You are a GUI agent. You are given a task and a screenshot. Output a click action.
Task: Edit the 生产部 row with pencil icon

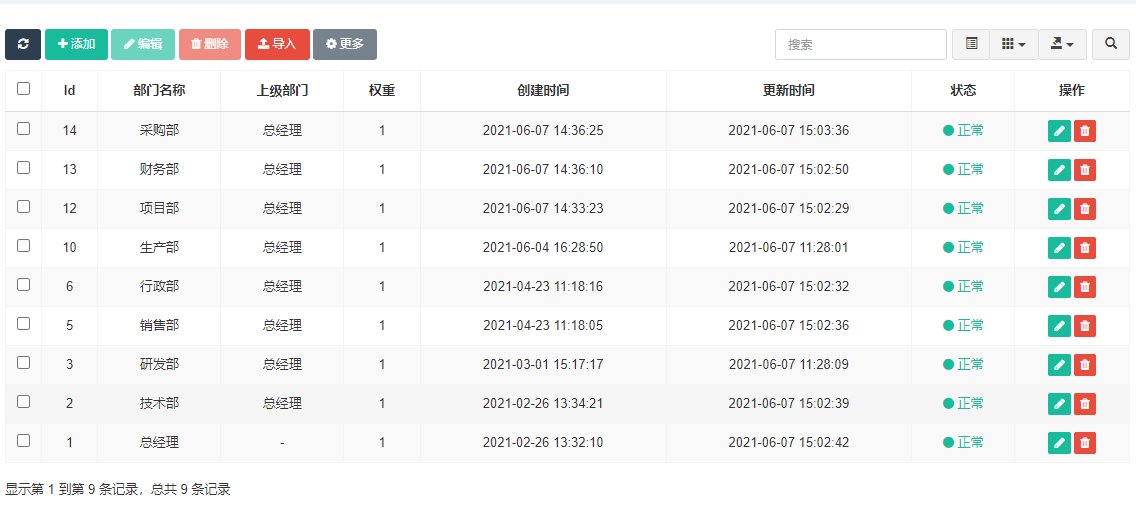(x=1059, y=248)
